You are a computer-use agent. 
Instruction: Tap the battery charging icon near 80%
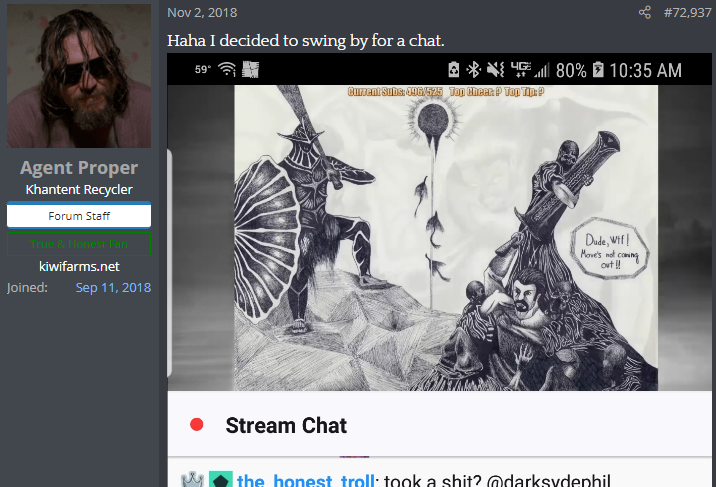(x=598, y=70)
